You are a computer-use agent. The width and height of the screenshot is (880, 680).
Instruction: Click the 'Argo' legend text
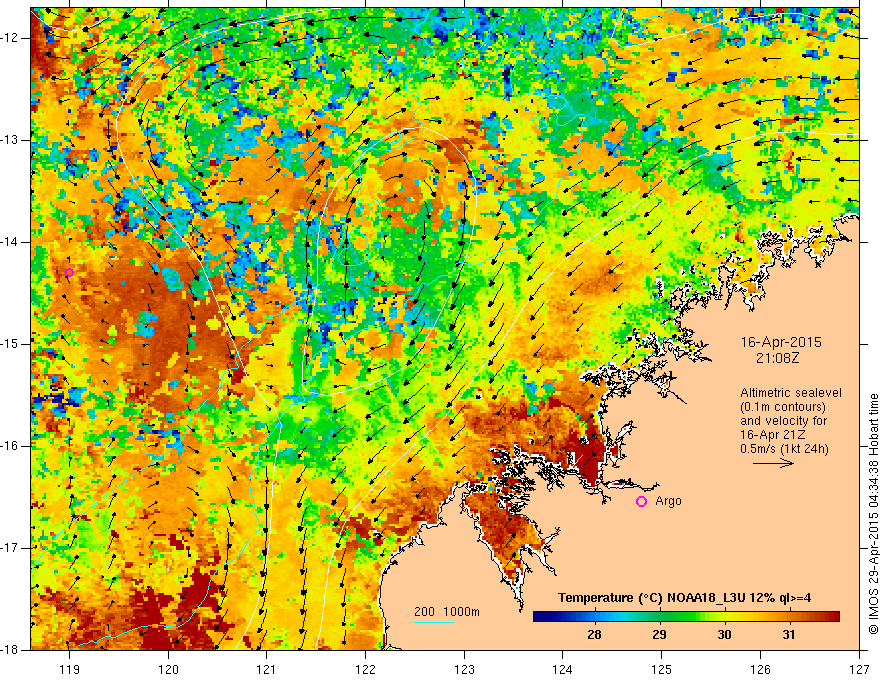(668, 501)
